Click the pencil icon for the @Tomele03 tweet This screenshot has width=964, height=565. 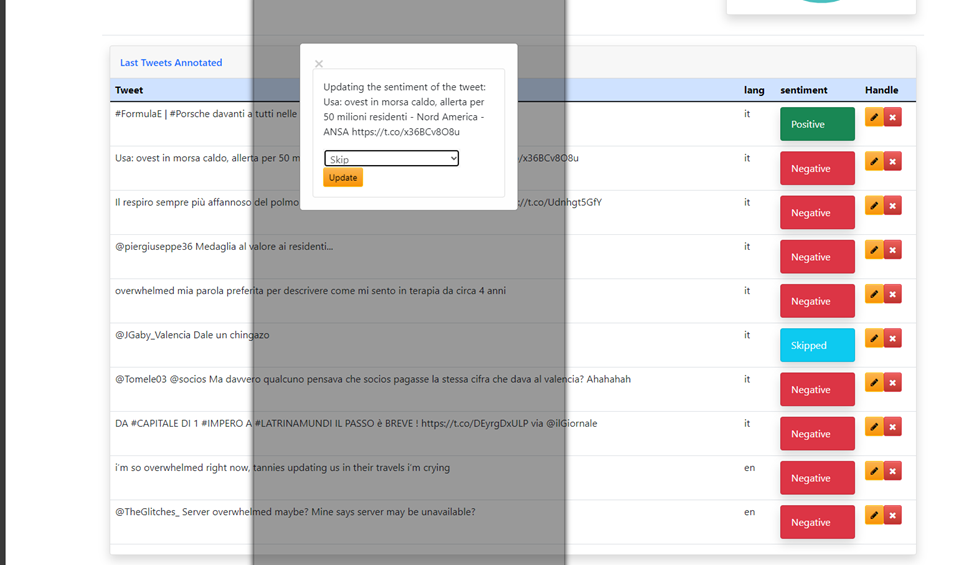click(x=874, y=382)
